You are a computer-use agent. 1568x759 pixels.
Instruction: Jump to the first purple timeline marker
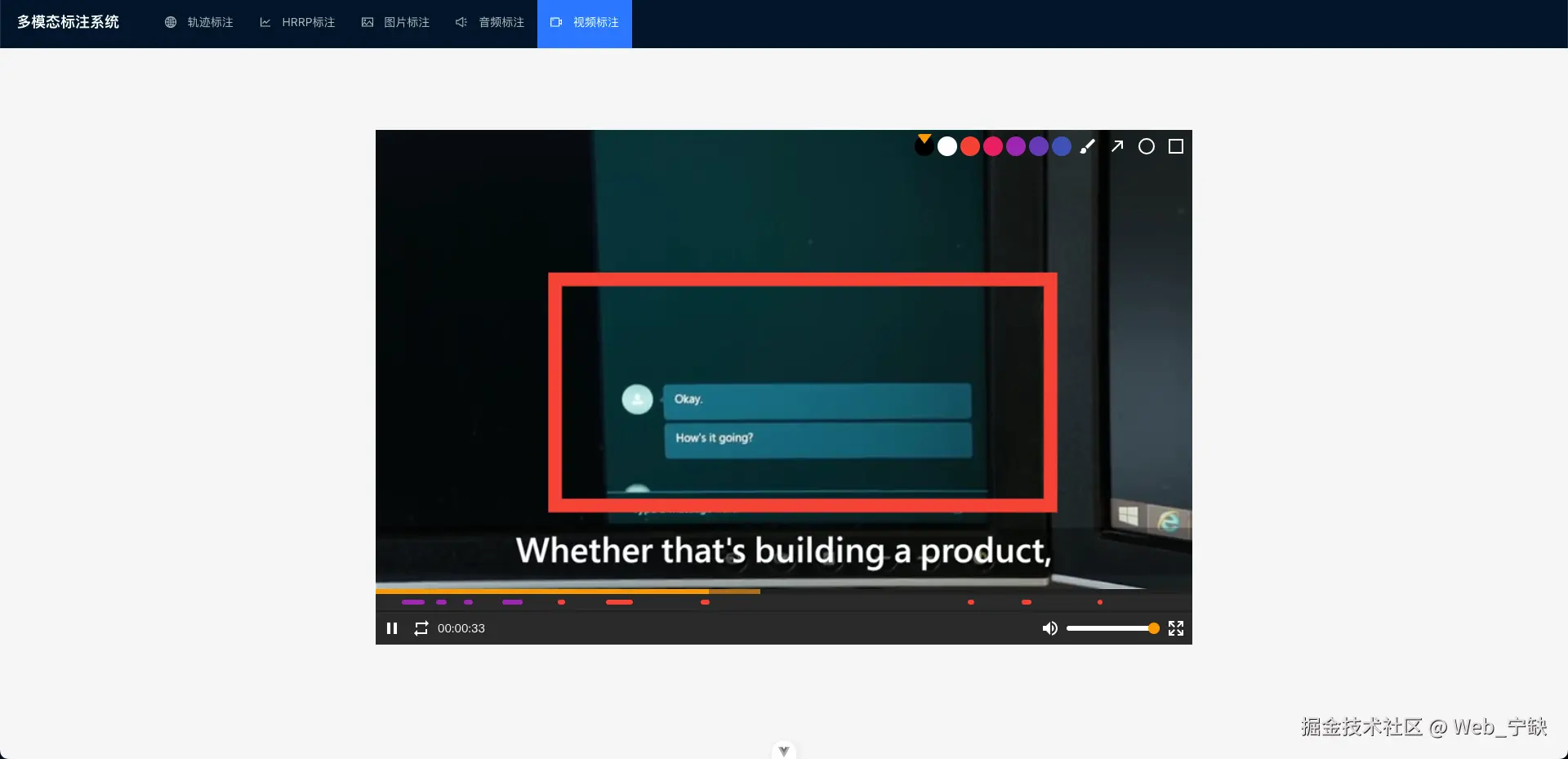click(x=413, y=602)
